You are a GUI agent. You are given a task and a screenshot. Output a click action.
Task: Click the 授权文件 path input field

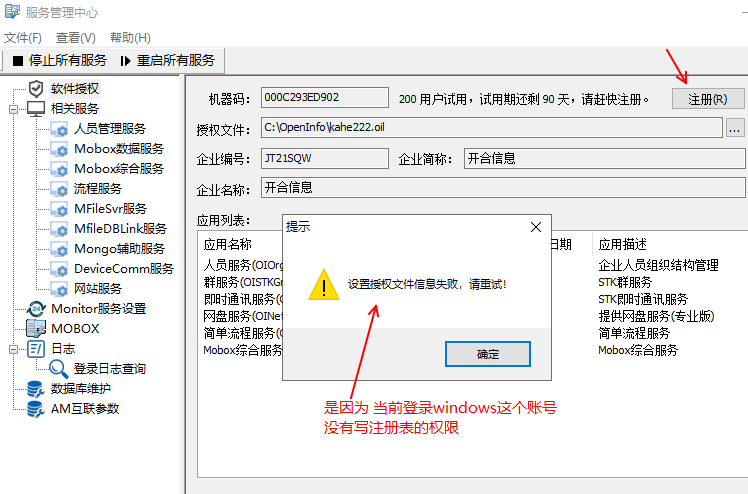490,128
